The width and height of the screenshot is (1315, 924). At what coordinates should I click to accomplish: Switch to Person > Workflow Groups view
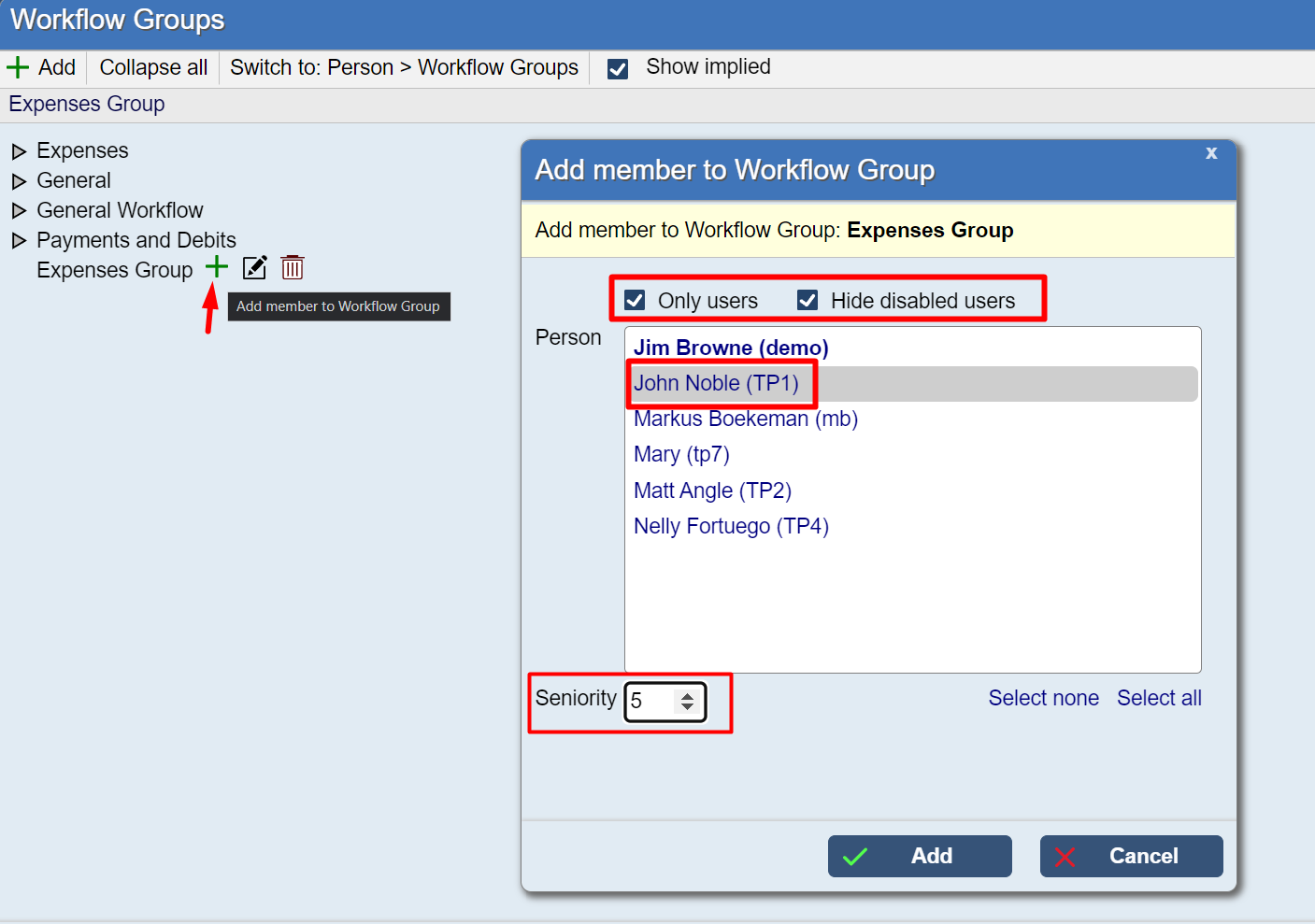[x=404, y=67]
